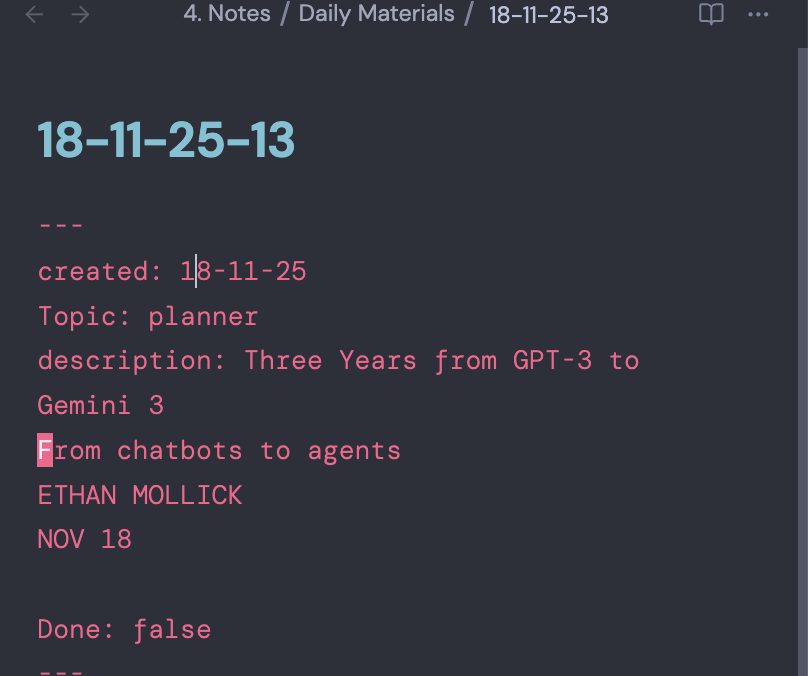
Task: Click the closing frontmatter '---' delimiter
Action: tap(60, 668)
